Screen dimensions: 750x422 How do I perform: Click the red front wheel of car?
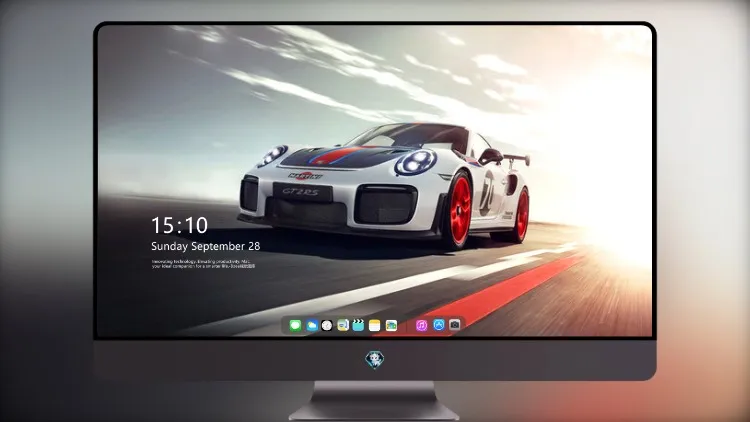[458, 209]
